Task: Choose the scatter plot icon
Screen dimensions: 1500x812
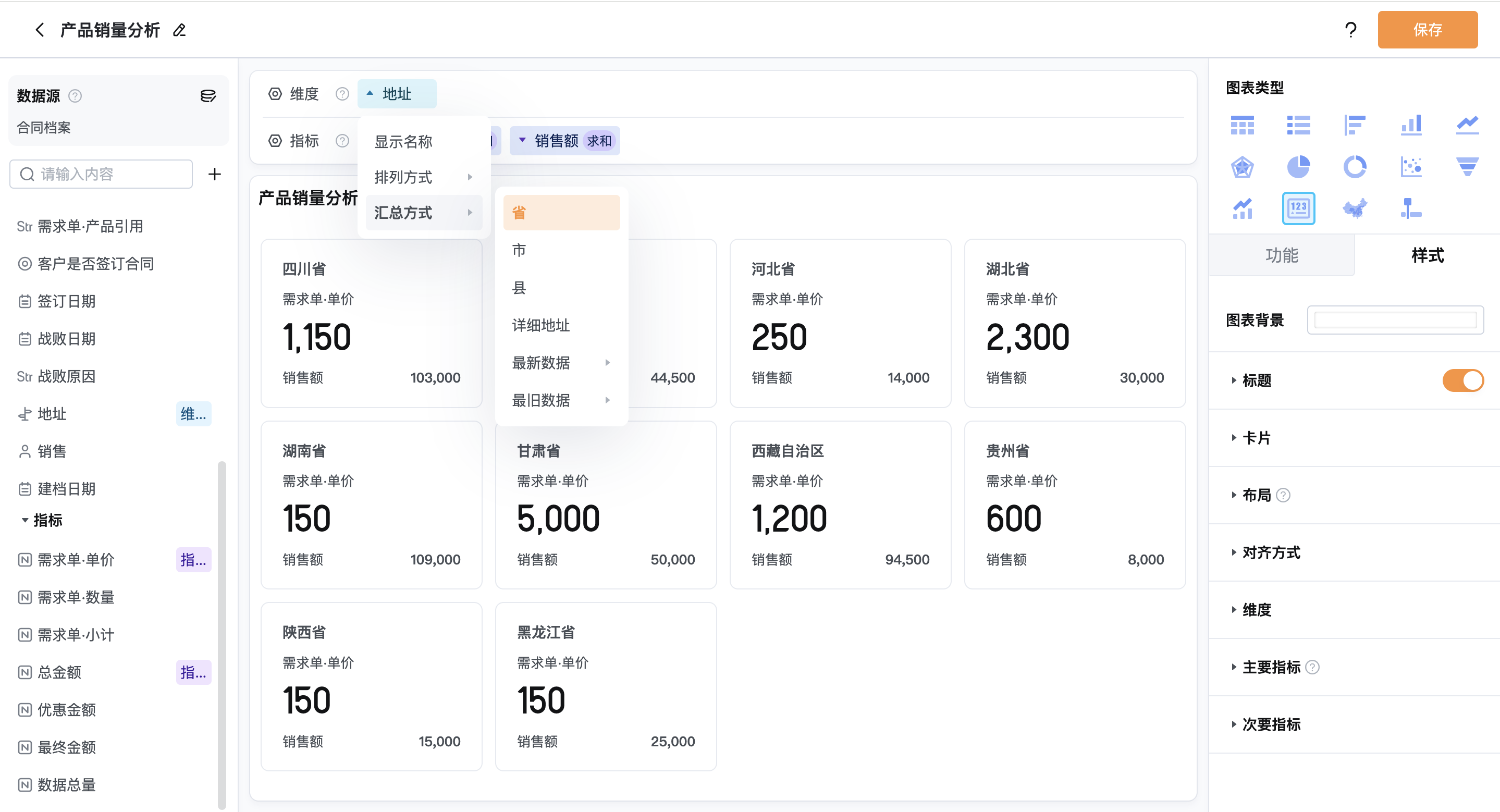Action: click(1411, 167)
